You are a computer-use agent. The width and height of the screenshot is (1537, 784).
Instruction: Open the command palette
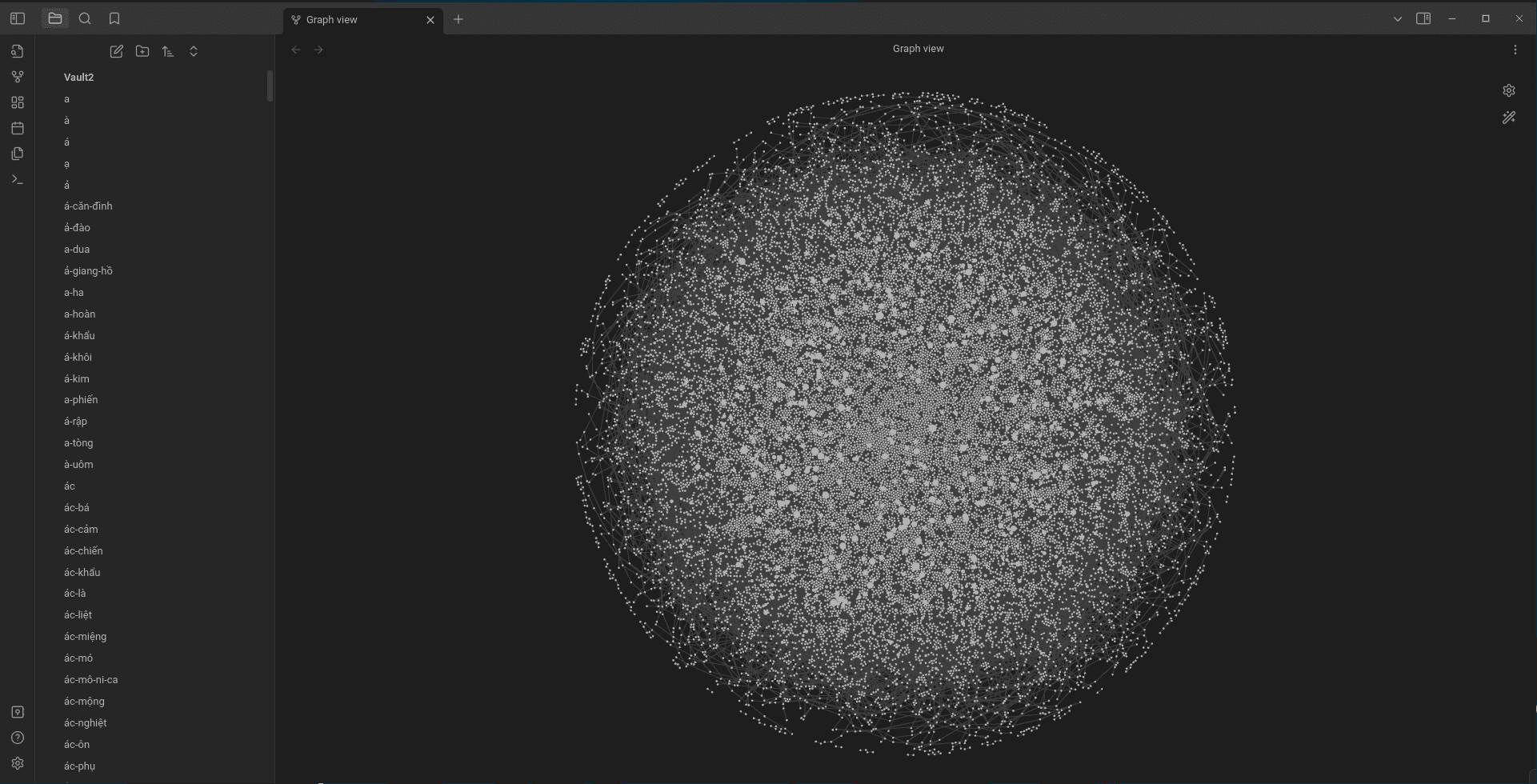tap(18, 179)
